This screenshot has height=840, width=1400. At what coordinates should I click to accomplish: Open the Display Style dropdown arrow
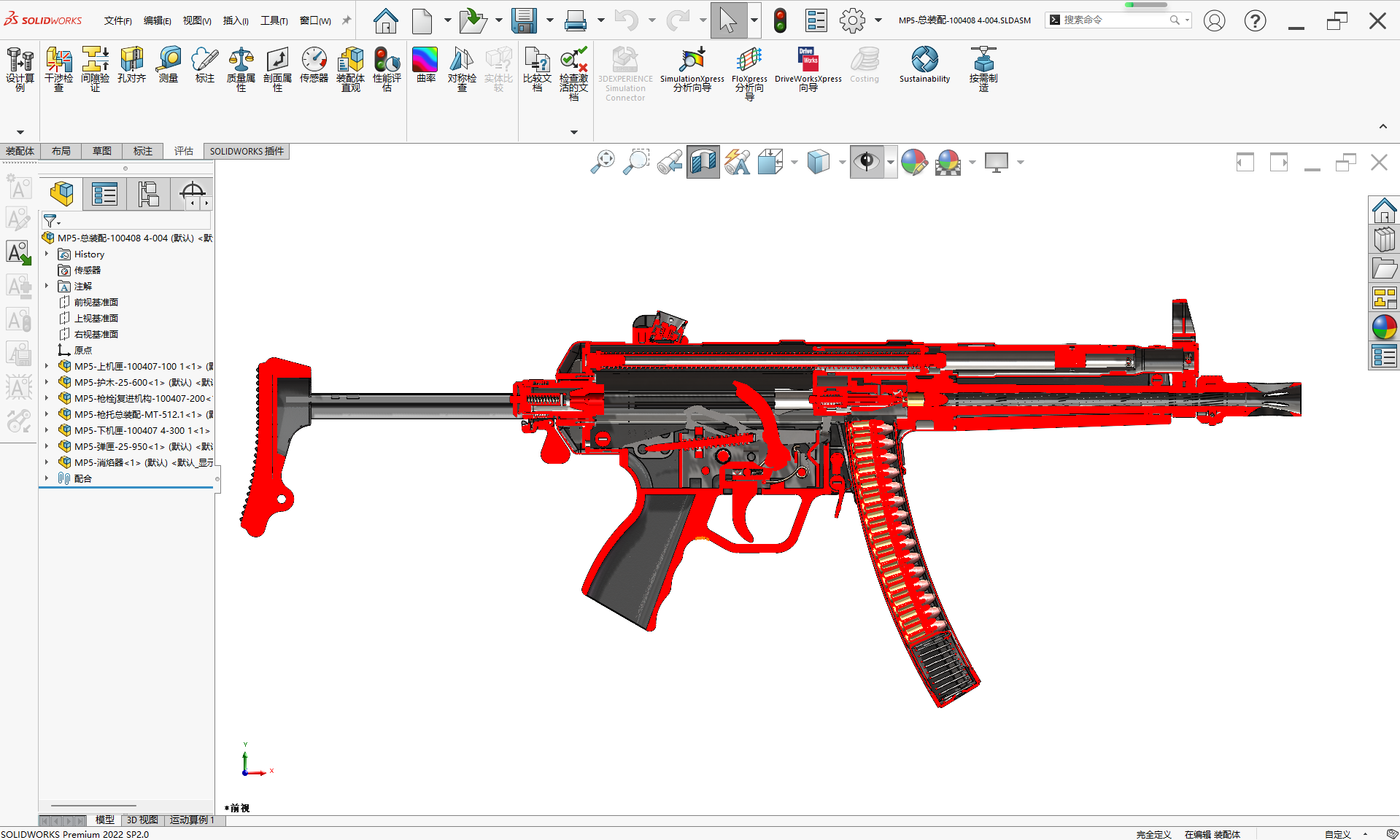point(842,163)
